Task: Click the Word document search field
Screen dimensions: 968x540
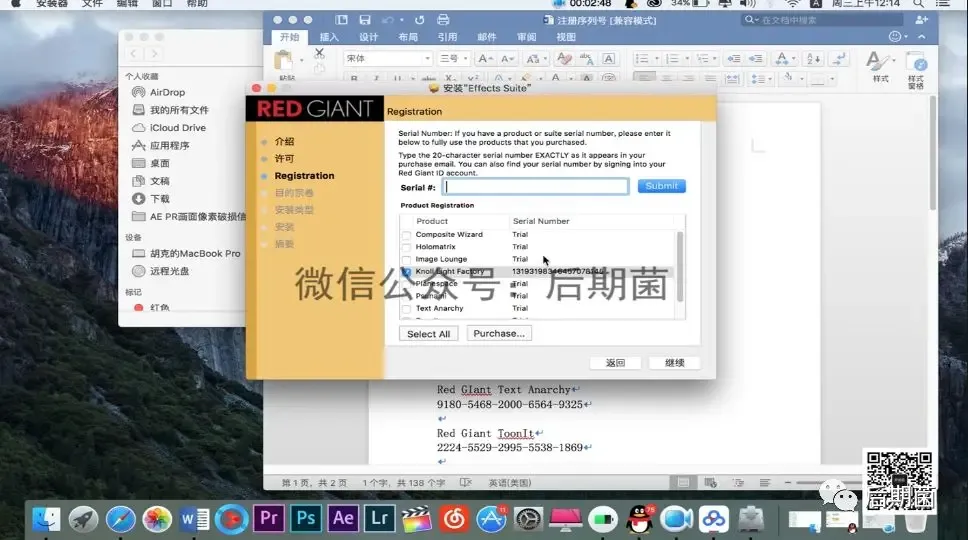Action: (x=824, y=20)
